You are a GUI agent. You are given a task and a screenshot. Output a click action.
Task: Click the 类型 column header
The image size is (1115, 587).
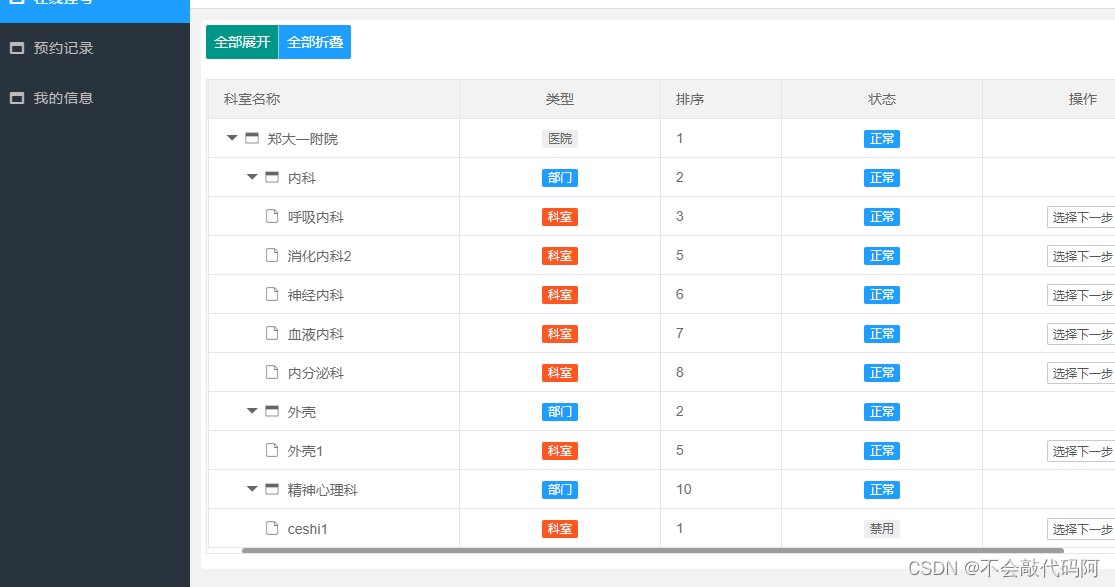pos(560,99)
